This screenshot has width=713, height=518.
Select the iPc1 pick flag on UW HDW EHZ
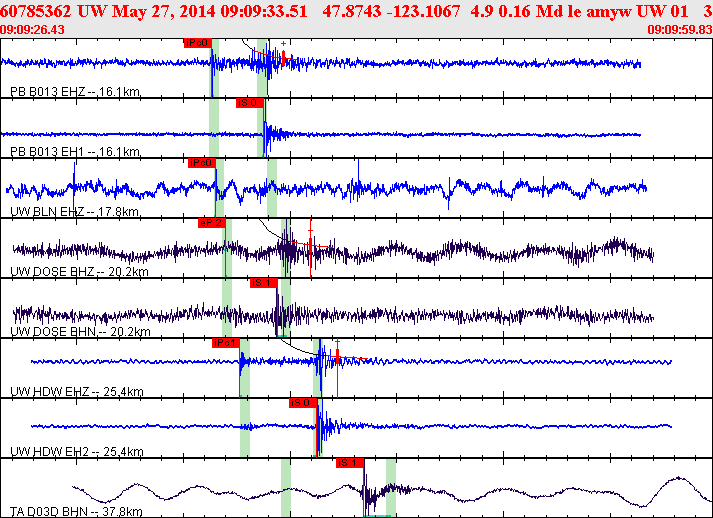click(x=226, y=343)
